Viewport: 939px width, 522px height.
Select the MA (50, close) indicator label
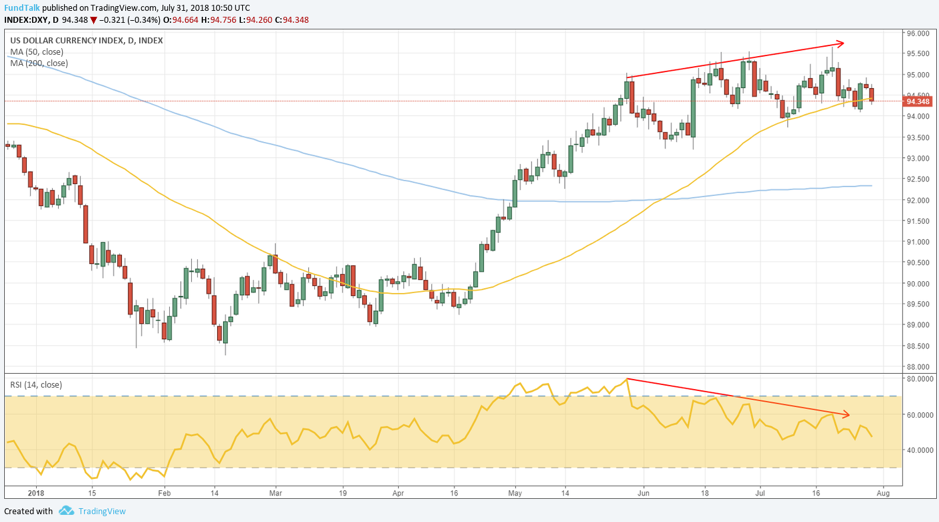coord(35,52)
